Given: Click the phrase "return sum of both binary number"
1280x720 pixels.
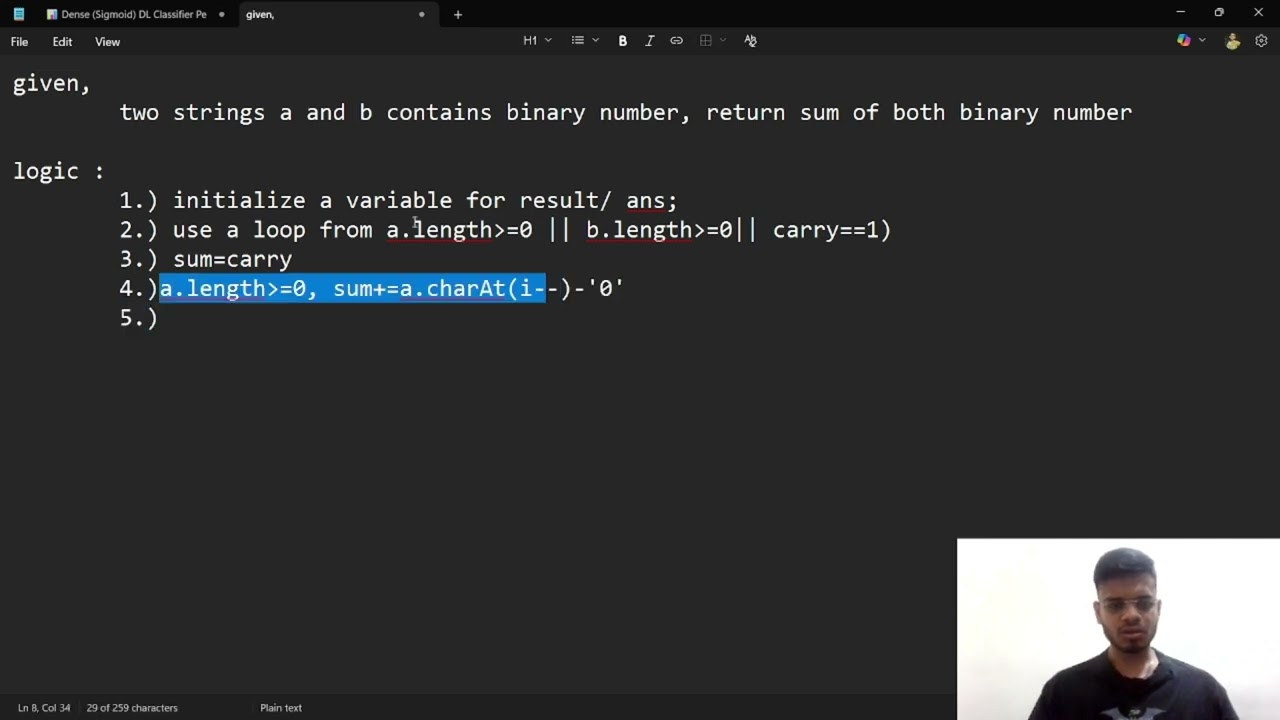Looking at the screenshot, I should point(919,112).
